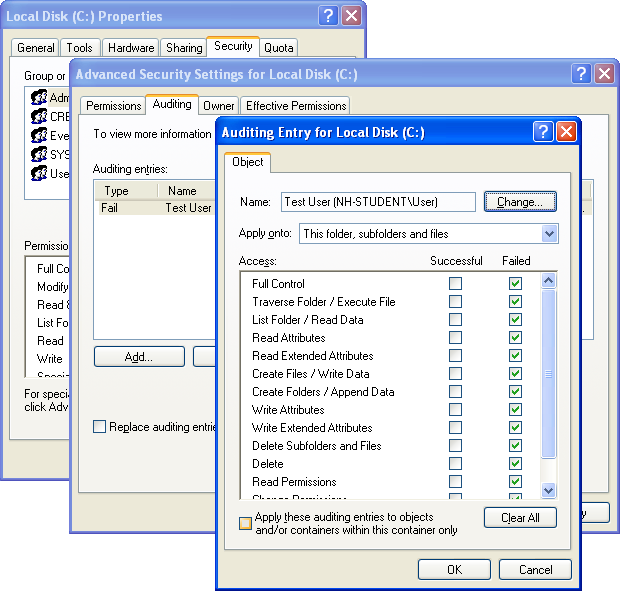Viewport: 620px width, 591px height.
Task: Check Apply these auditing entries to objects
Action: click(x=246, y=523)
